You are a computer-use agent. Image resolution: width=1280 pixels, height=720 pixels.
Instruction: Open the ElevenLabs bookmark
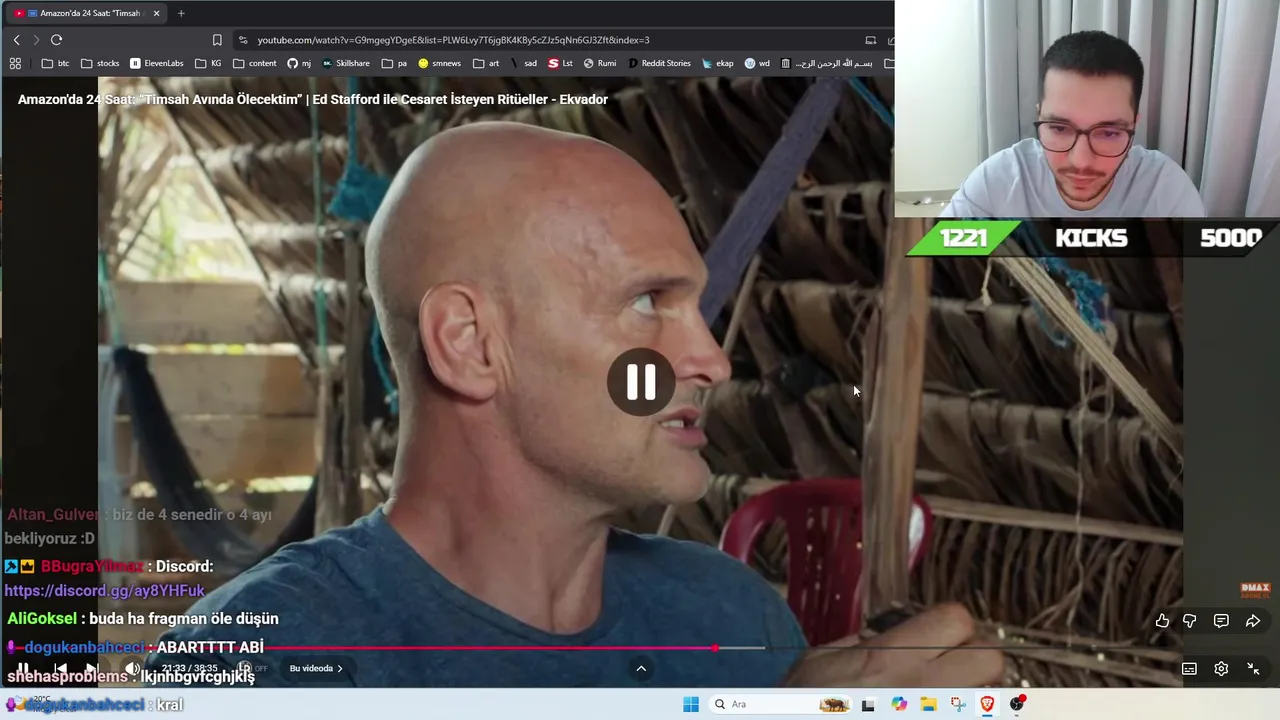[157, 63]
